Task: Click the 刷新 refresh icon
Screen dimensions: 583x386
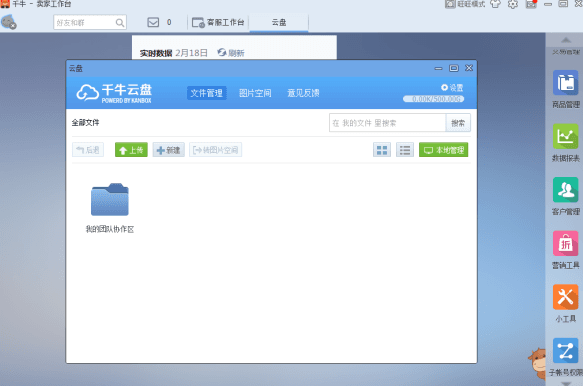Action: click(222, 52)
